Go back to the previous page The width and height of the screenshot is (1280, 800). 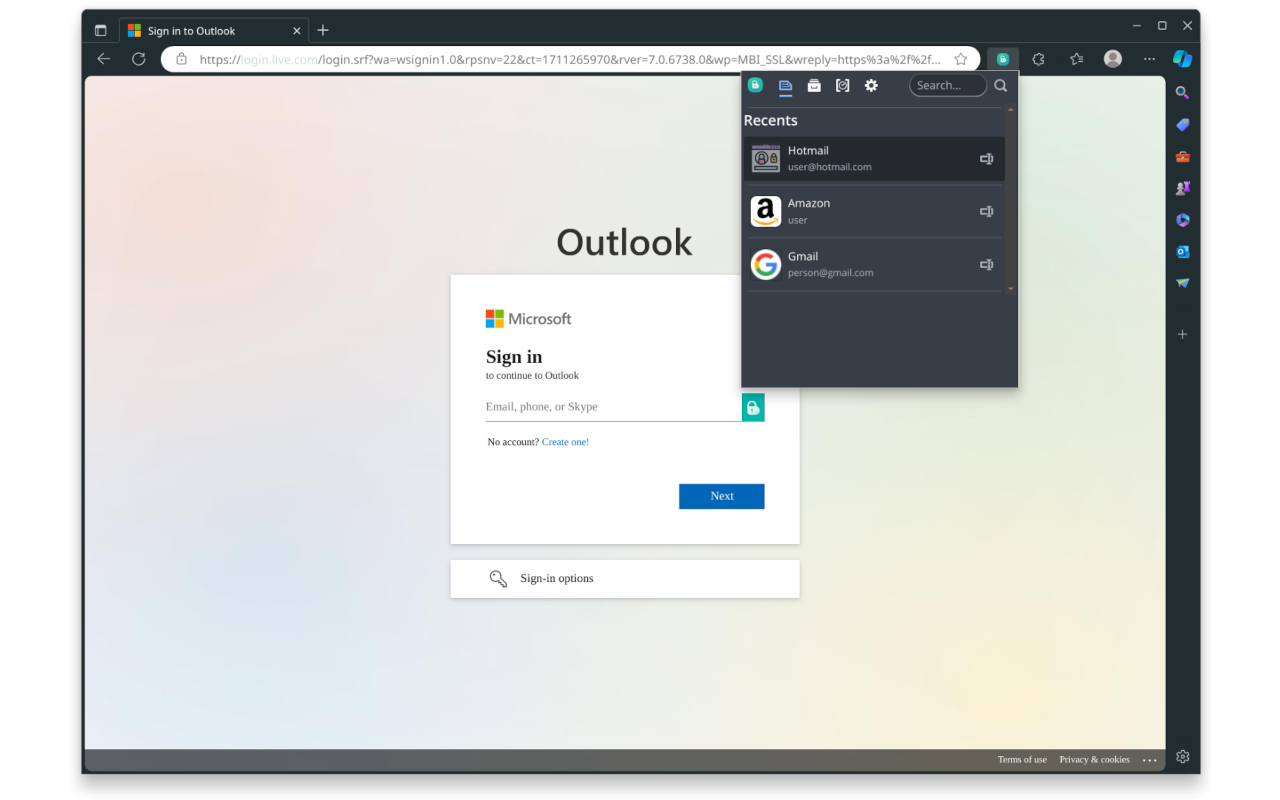(103, 59)
